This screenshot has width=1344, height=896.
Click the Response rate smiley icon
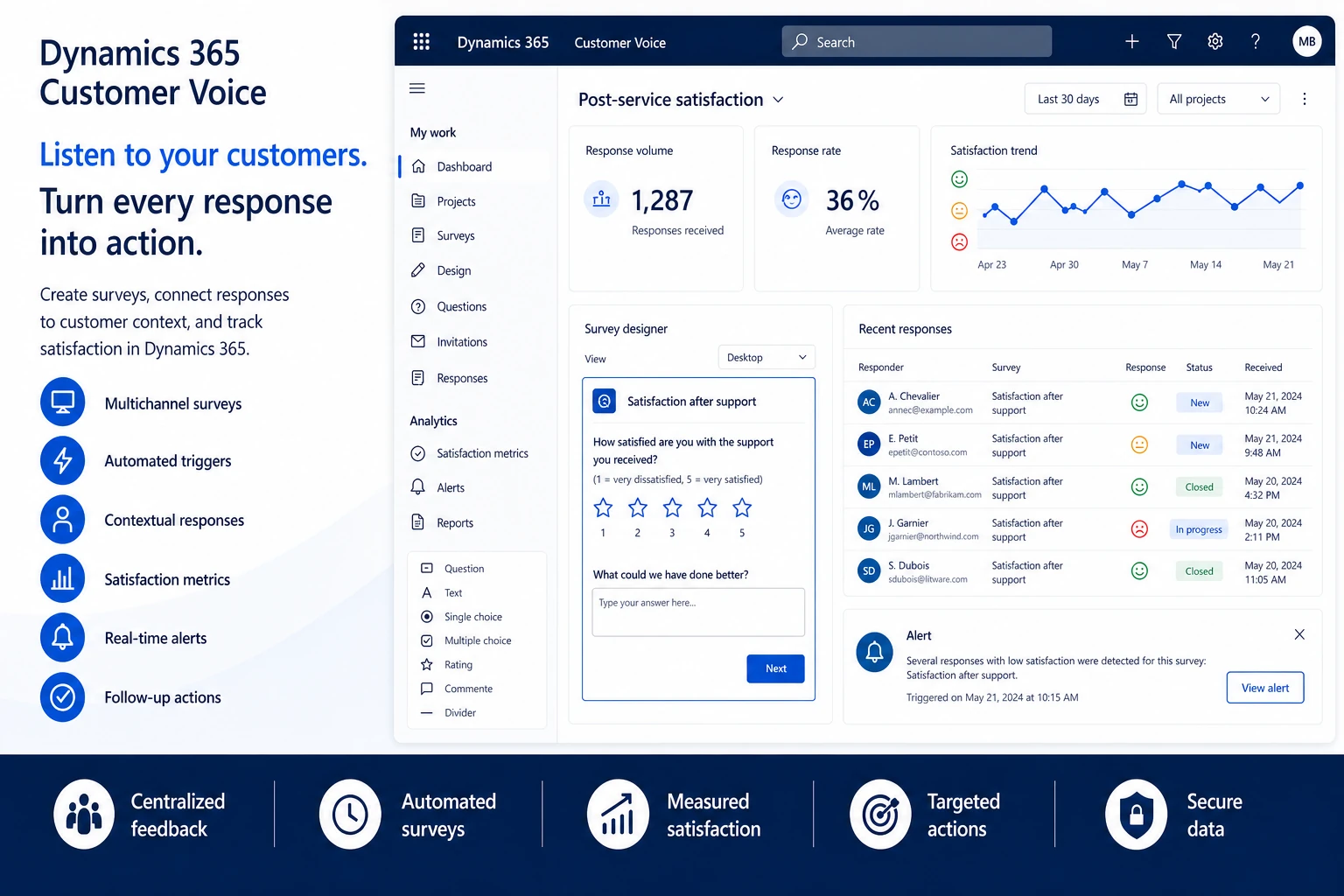click(x=792, y=199)
